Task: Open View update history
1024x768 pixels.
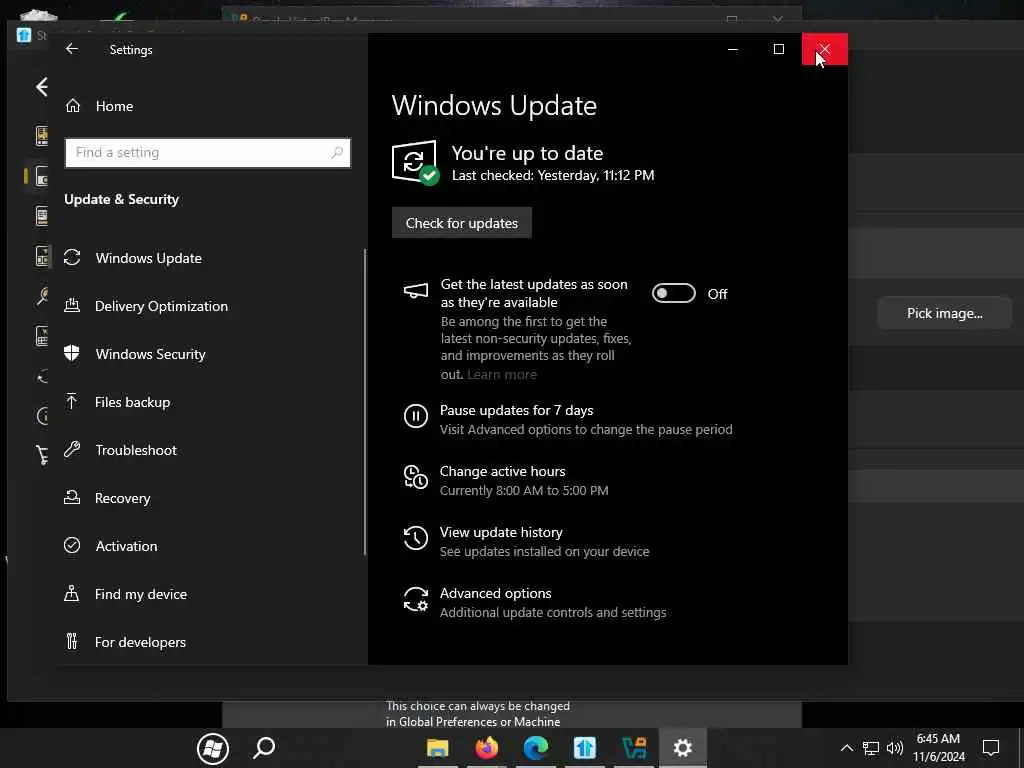Action: [501, 532]
